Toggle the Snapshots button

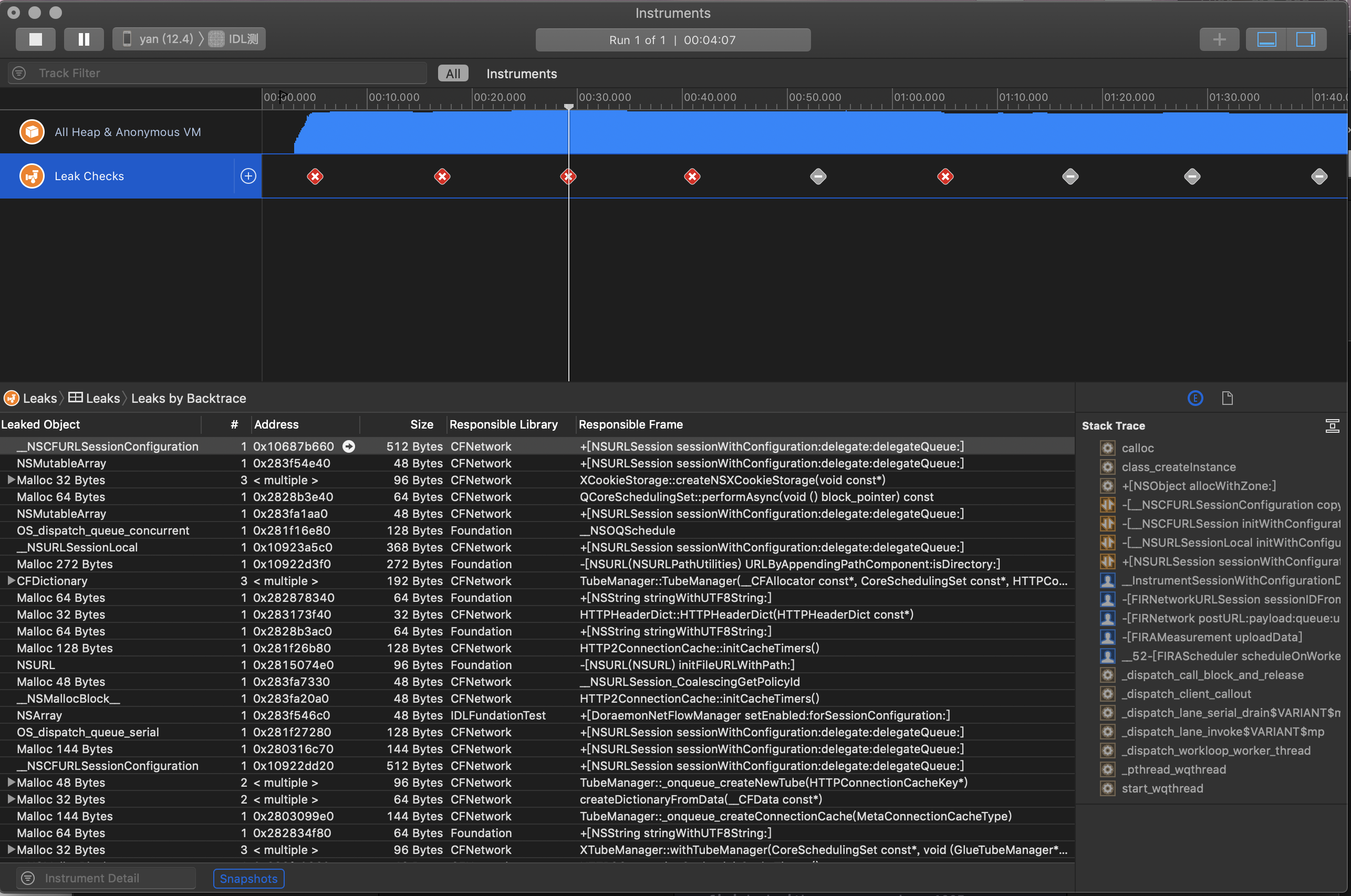[248, 878]
